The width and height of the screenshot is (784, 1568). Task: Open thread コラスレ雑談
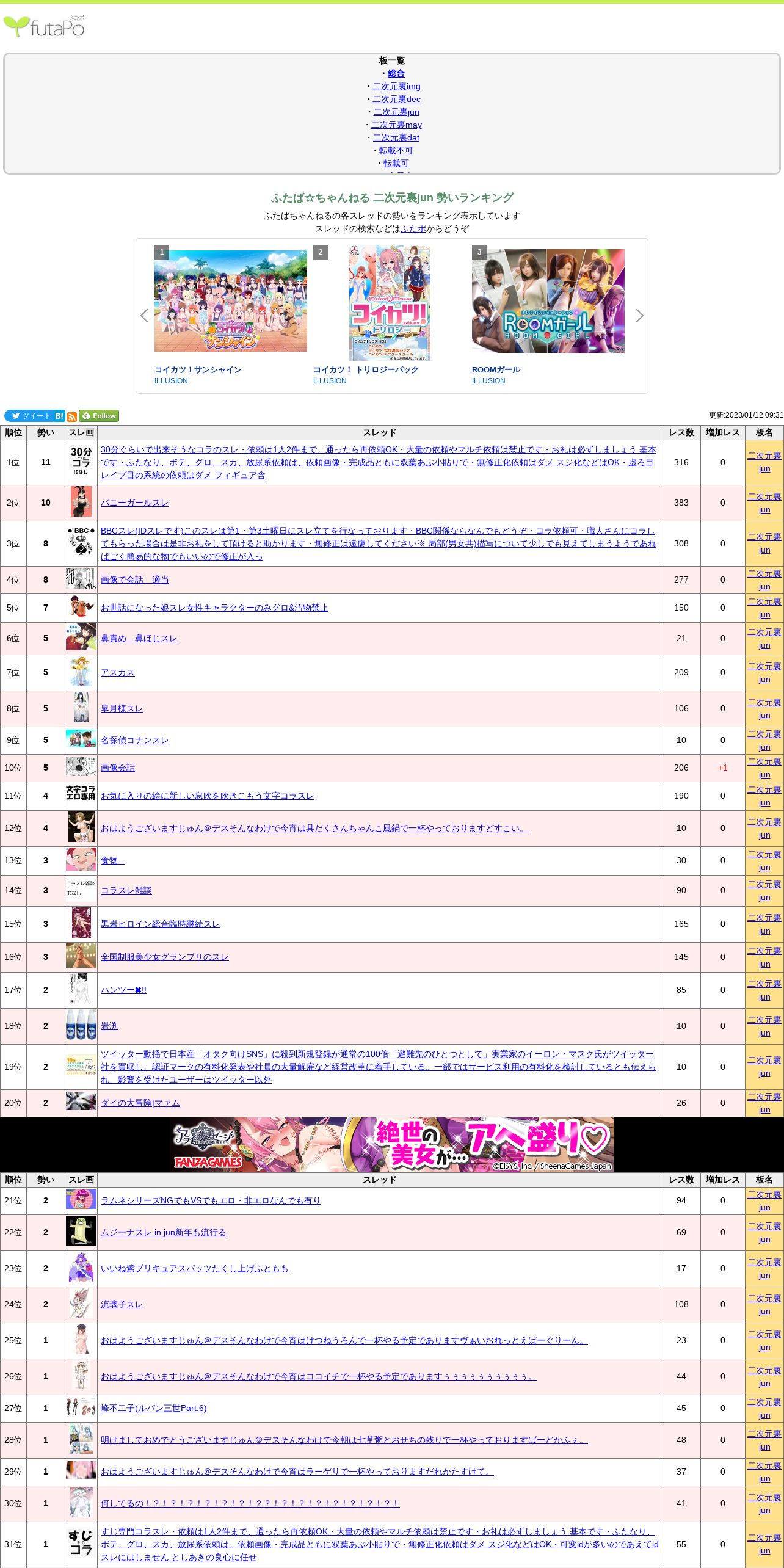126,890
